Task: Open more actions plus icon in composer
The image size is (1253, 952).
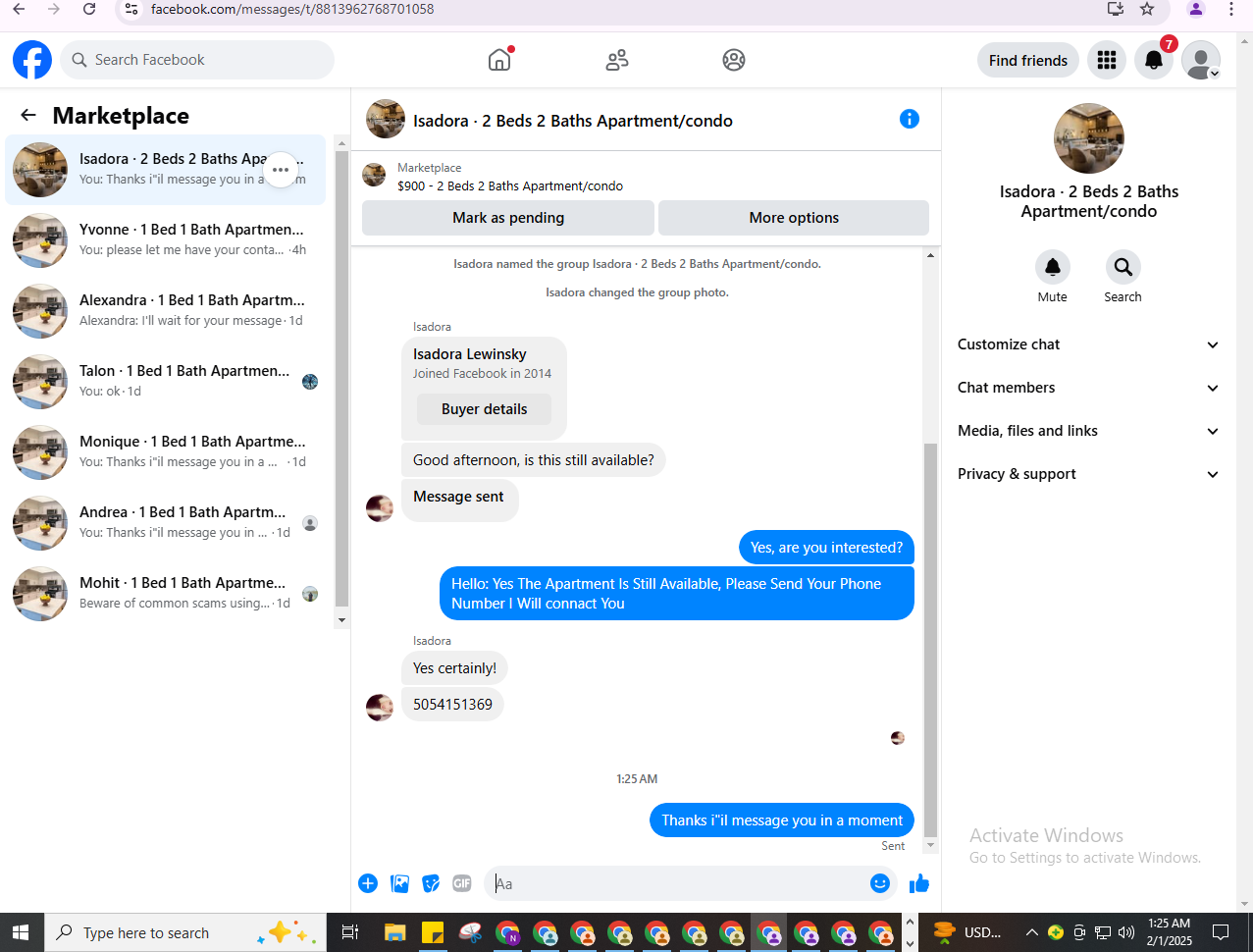Action: 368,883
